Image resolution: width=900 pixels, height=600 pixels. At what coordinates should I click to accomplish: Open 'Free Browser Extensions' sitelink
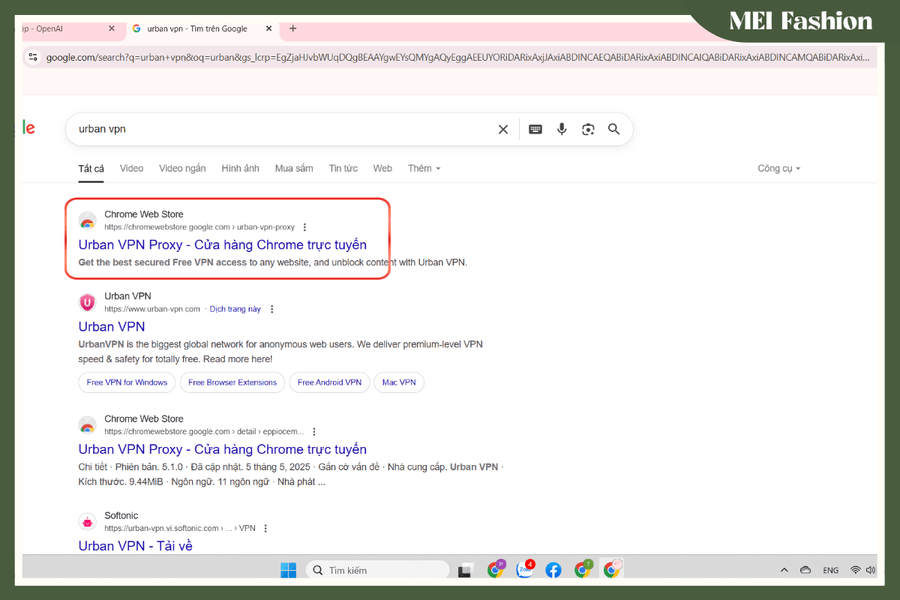232,382
